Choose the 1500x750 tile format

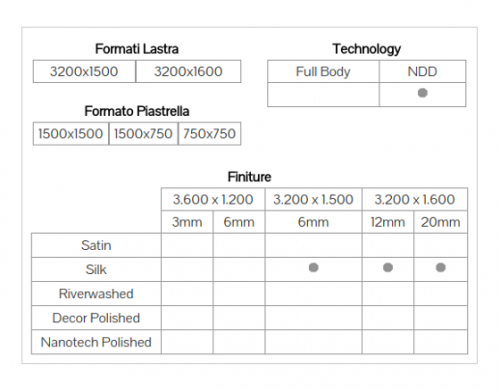[x=143, y=134]
